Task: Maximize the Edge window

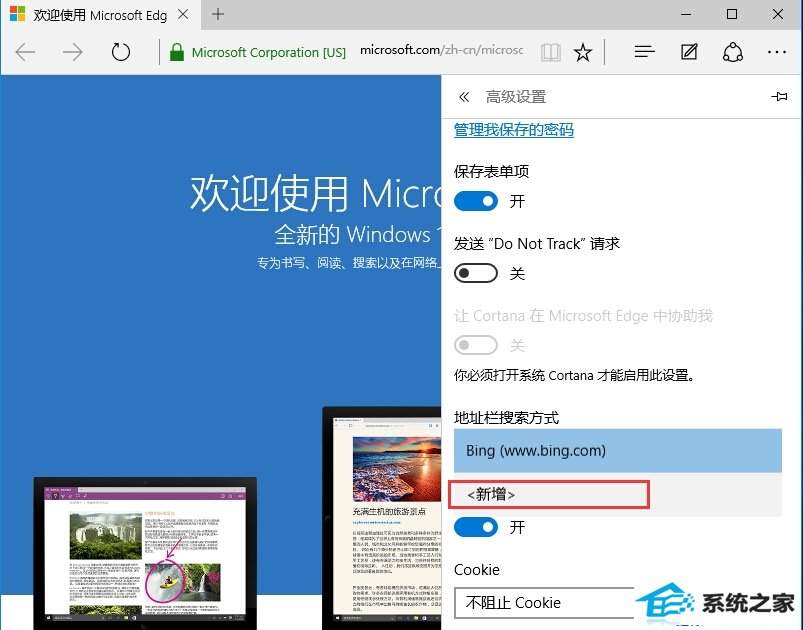Action: tap(732, 14)
